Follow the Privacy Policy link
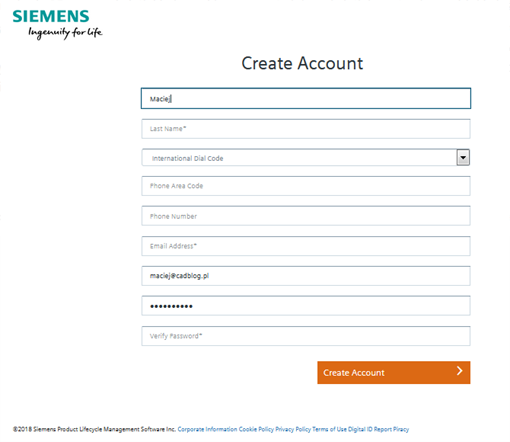The width and height of the screenshot is (510, 442). (x=293, y=429)
